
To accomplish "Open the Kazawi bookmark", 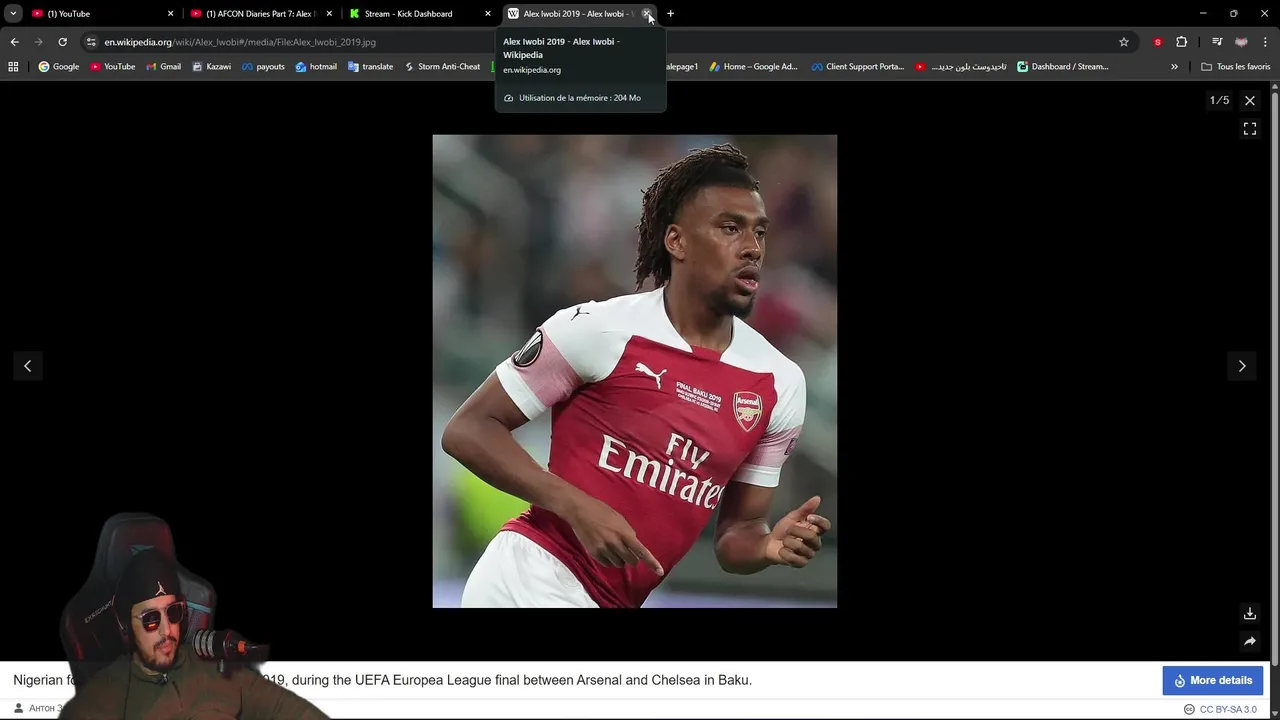I will (211, 67).
